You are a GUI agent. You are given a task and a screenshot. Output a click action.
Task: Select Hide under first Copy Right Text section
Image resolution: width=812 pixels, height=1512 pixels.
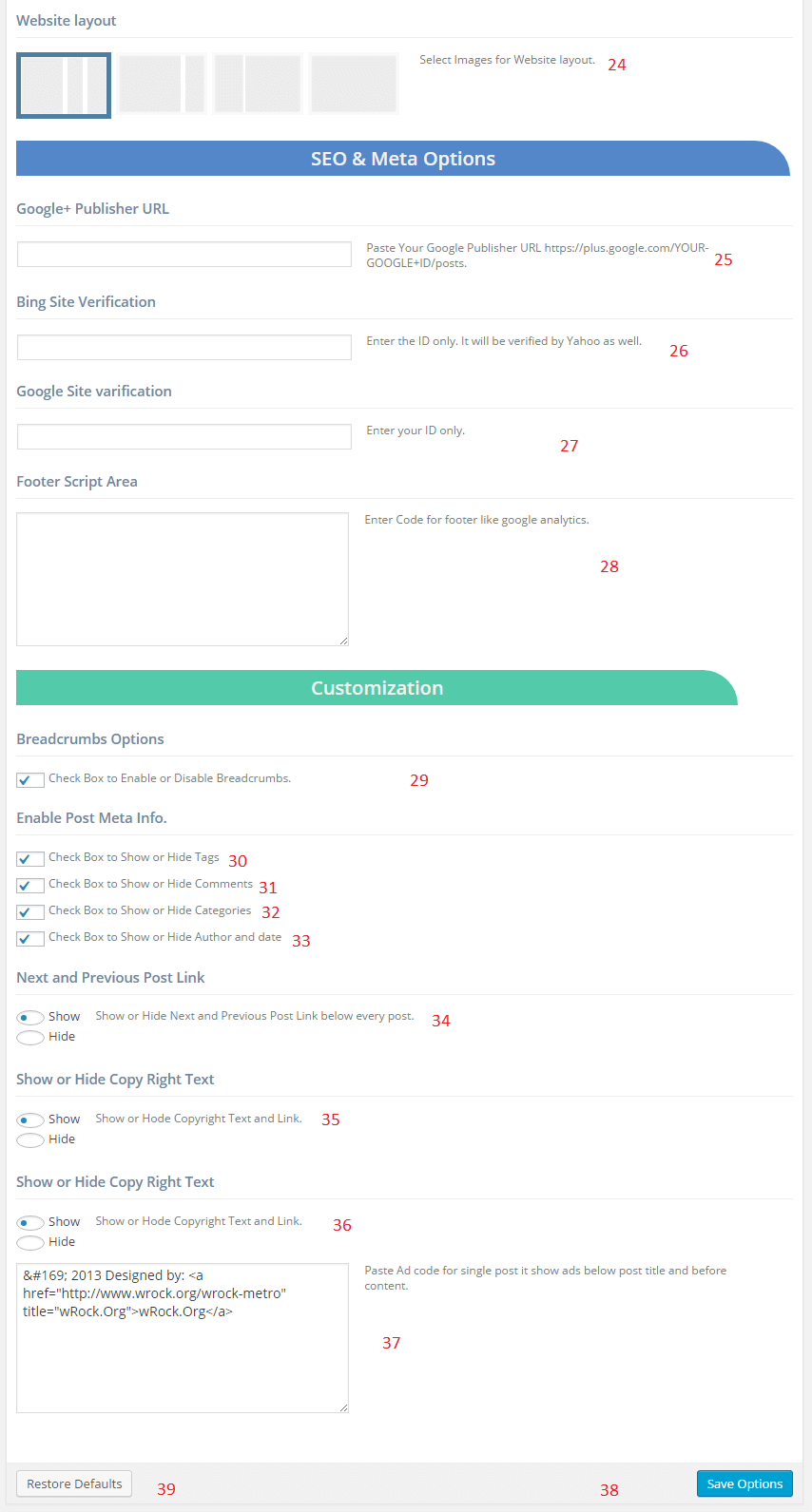coord(30,1140)
